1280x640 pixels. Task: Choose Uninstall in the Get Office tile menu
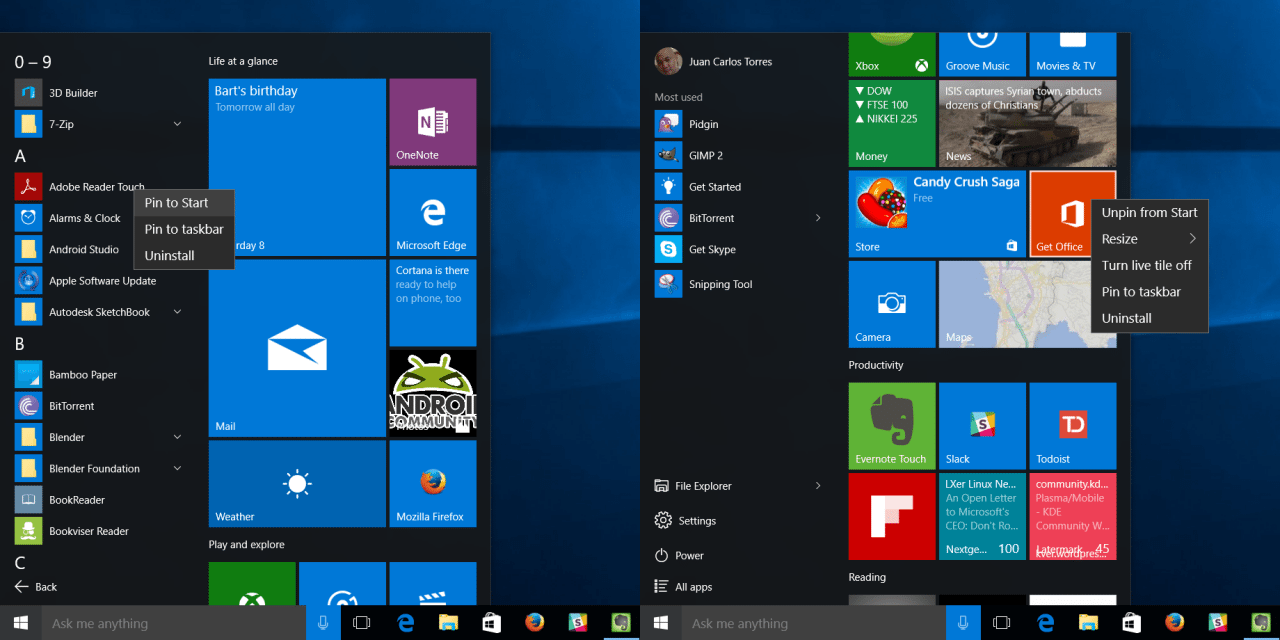(x=1149, y=318)
